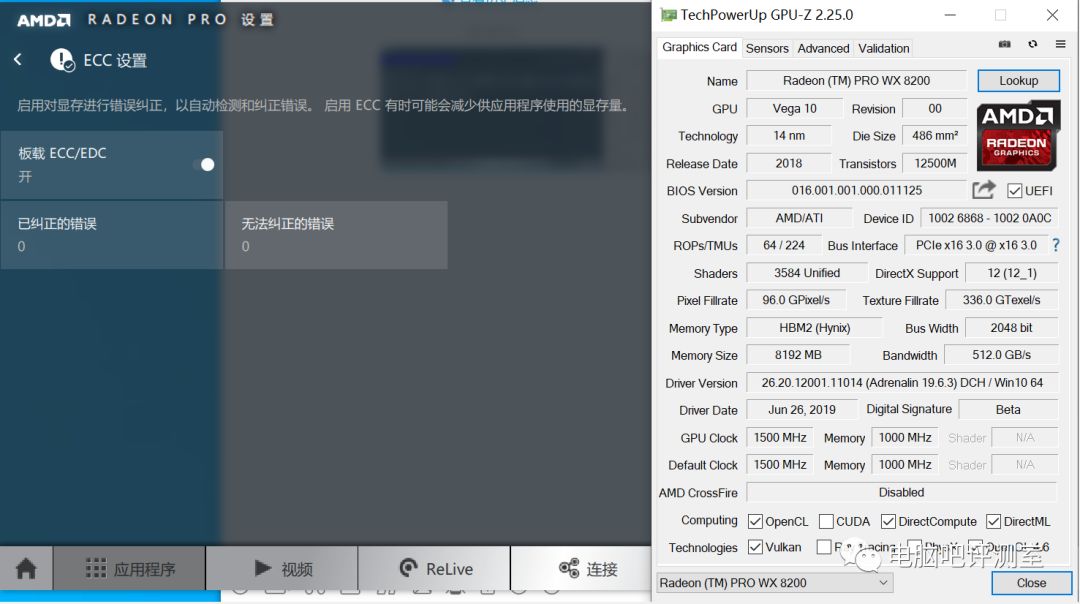Screen dimensions: 1080x604
Task: Close the GPU-Z window with X
Action: (x=1052, y=14)
